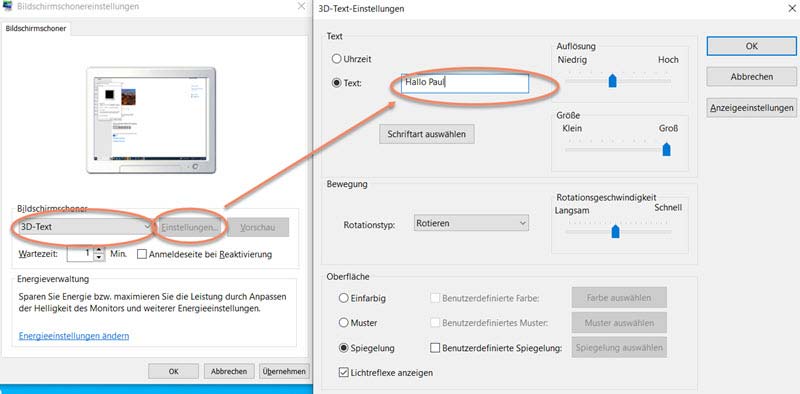The height and width of the screenshot is (394, 800).
Task: Open Anzeigeeinstellungen
Action: pos(751,108)
